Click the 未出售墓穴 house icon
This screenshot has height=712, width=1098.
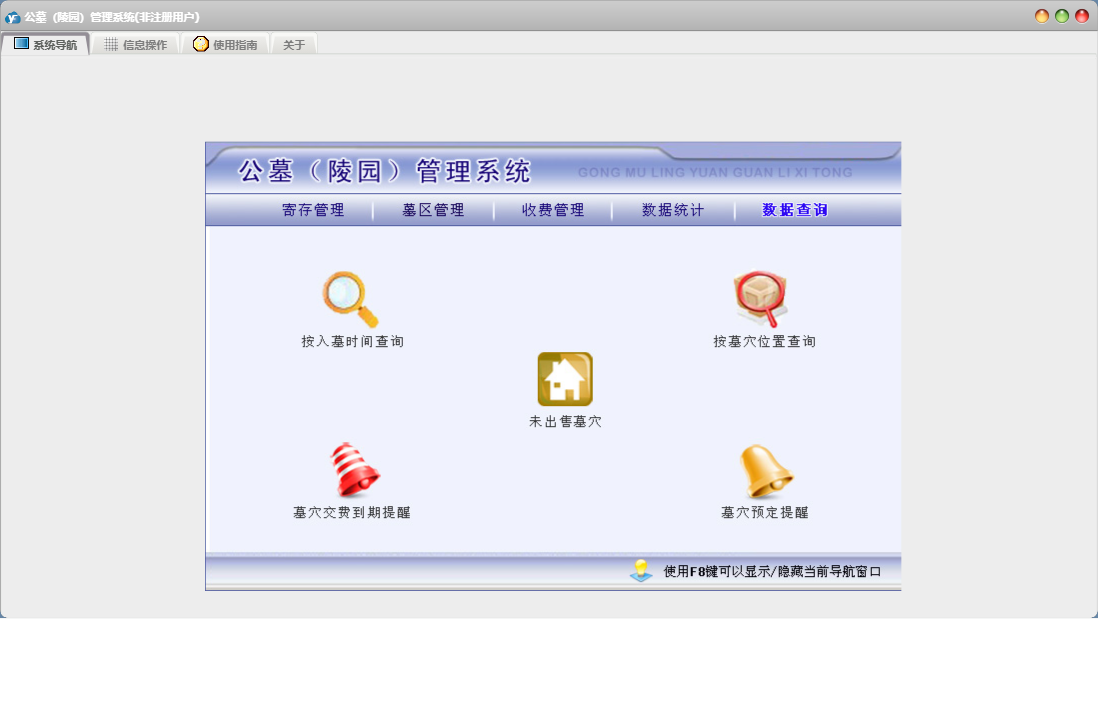point(565,379)
